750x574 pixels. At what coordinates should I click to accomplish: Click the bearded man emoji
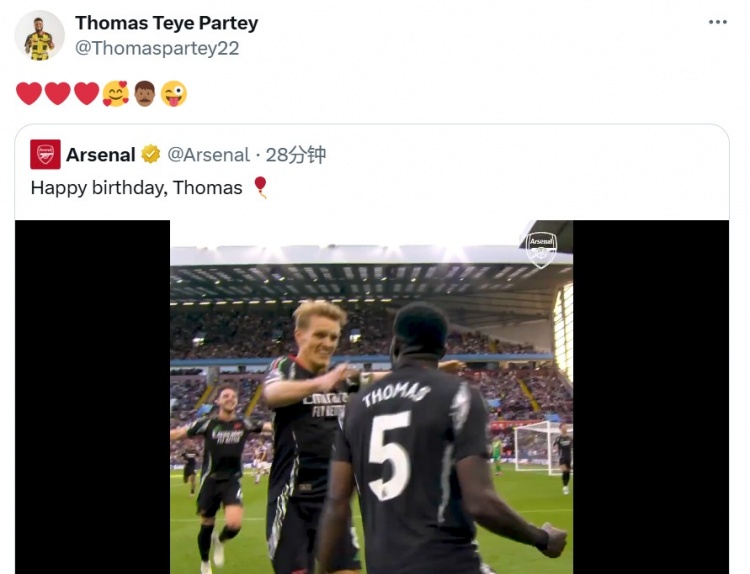145,94
